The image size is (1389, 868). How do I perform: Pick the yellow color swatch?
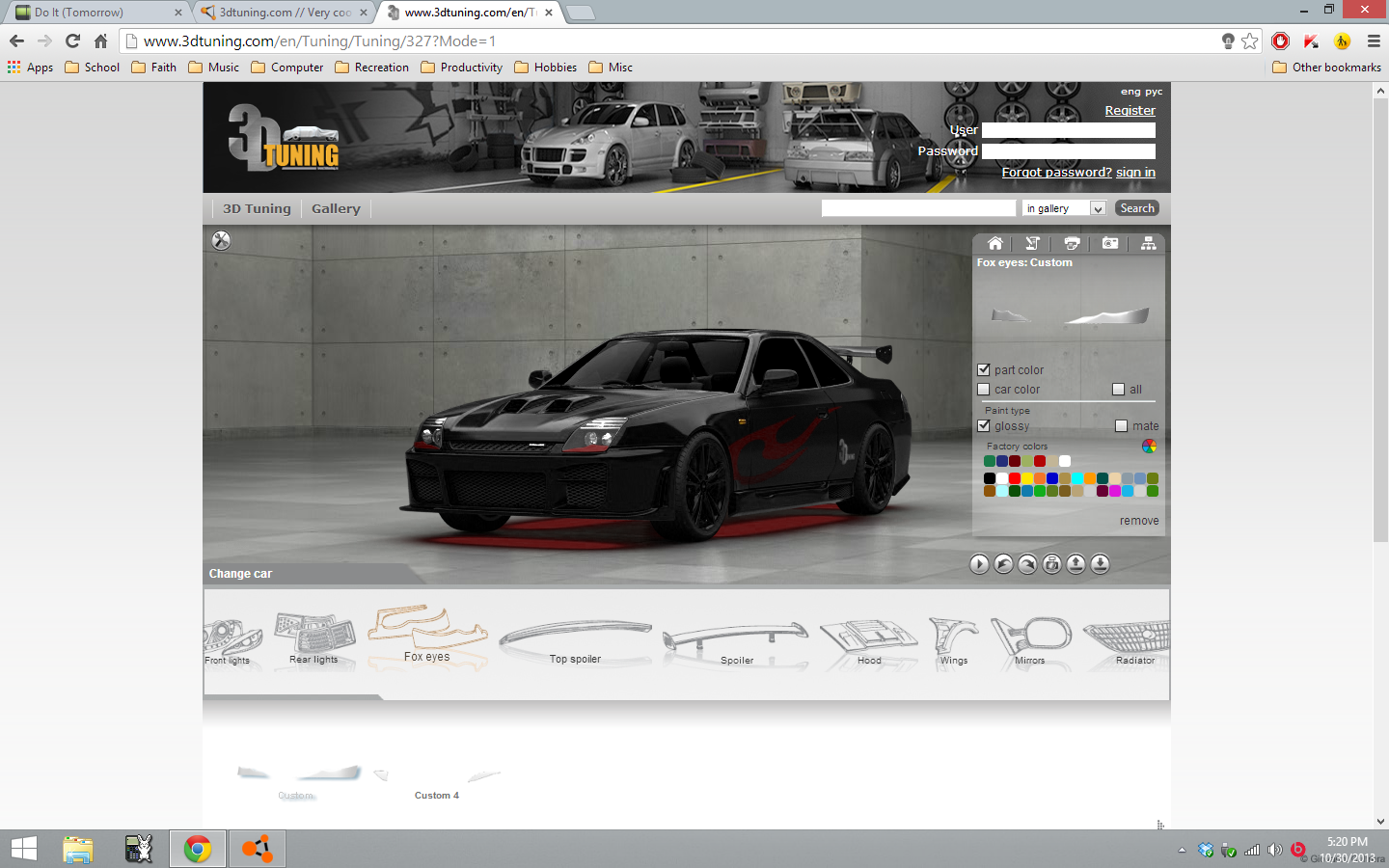[1027, 478]
